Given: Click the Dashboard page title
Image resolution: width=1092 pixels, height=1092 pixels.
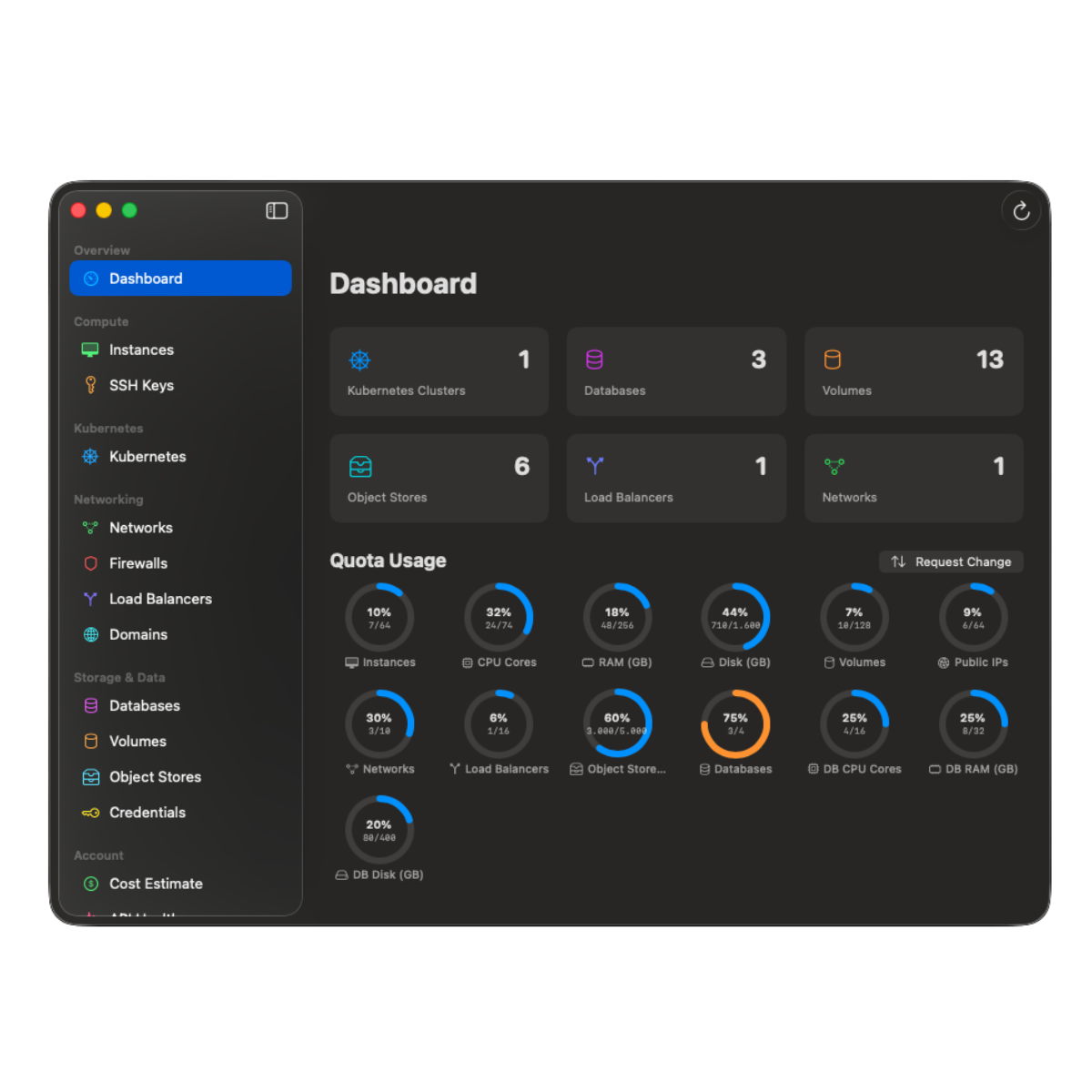Looking at the screenshot, I should pyautogui.click(x=403, y=284).
